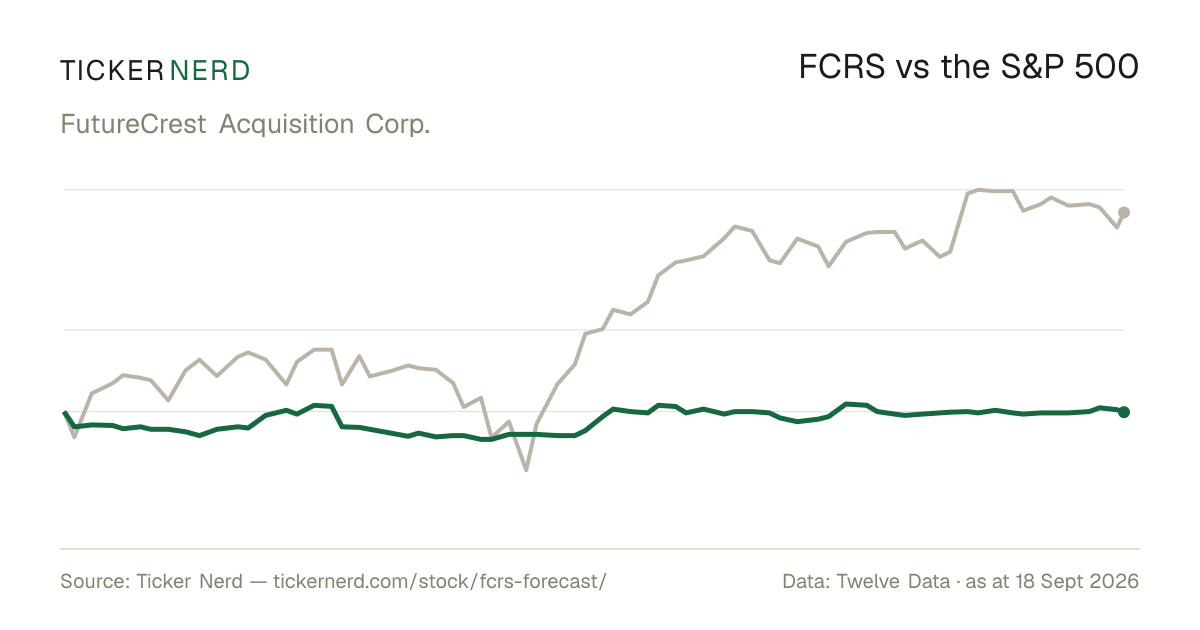1200x630 pixels.
Task: Click the green endpoint dot of FCRS line
Action: [x=1124, y=412]
